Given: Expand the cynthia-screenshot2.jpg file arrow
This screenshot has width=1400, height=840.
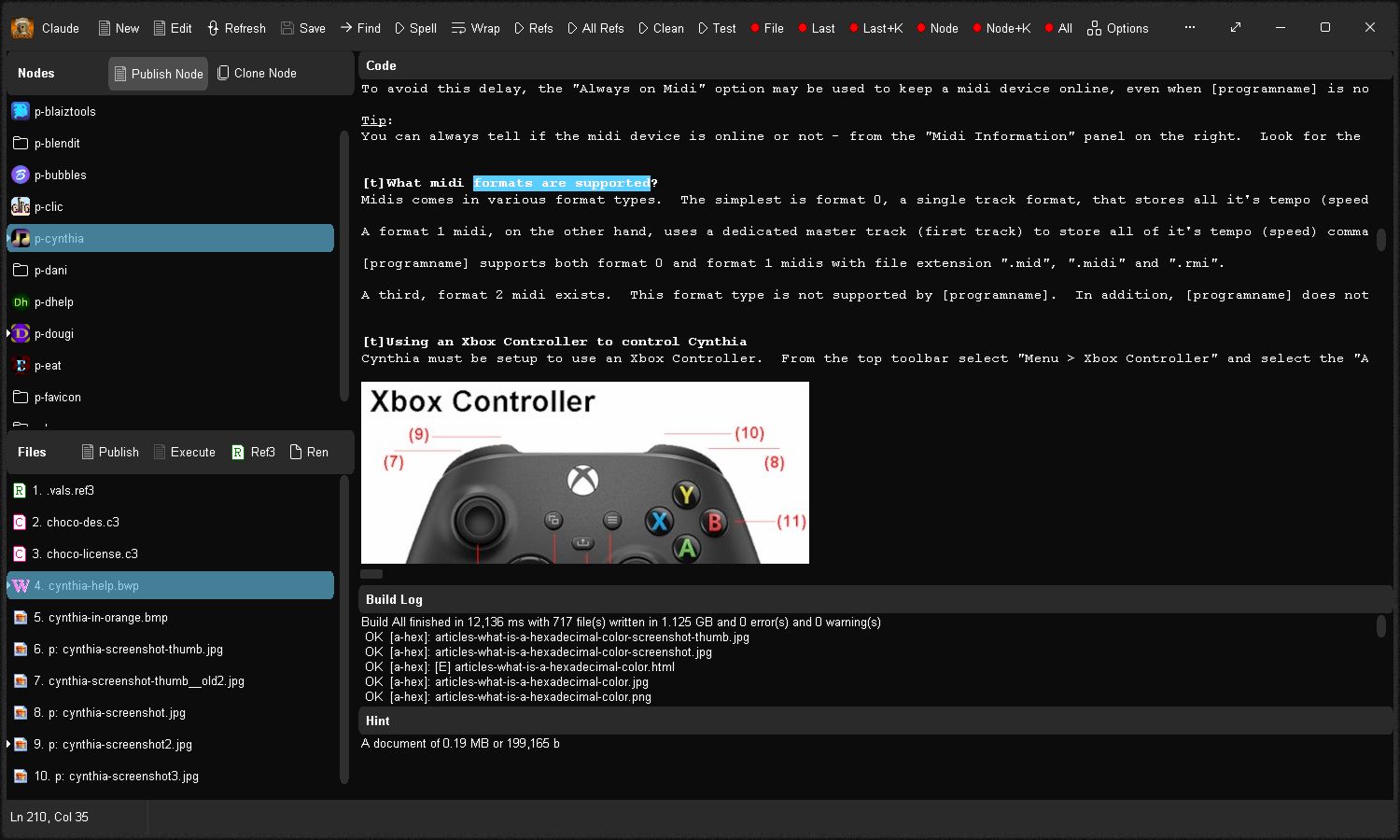Looking at the screenshot, I should coord(9,744).
